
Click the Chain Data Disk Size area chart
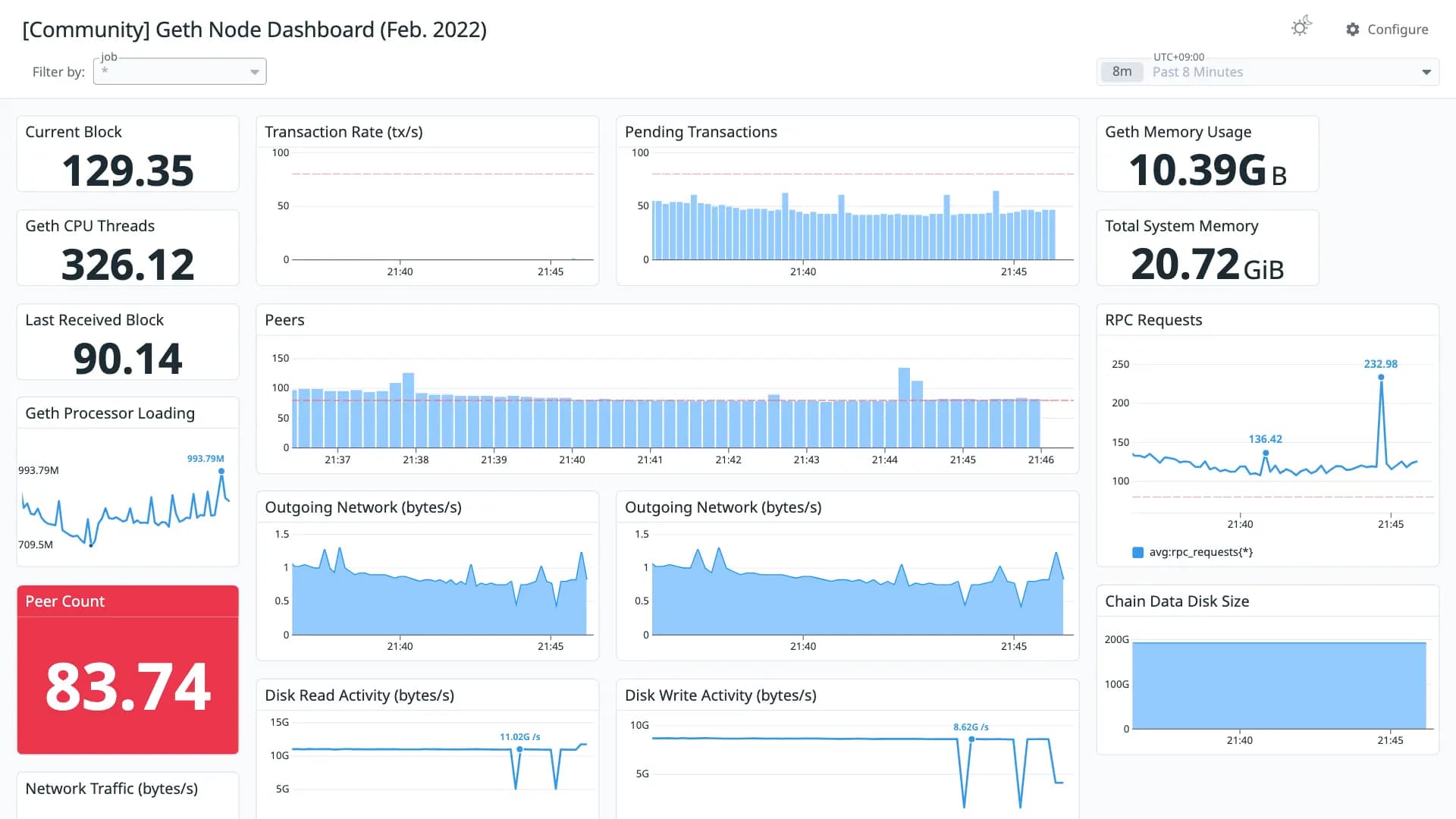(x=1279, y=686)
